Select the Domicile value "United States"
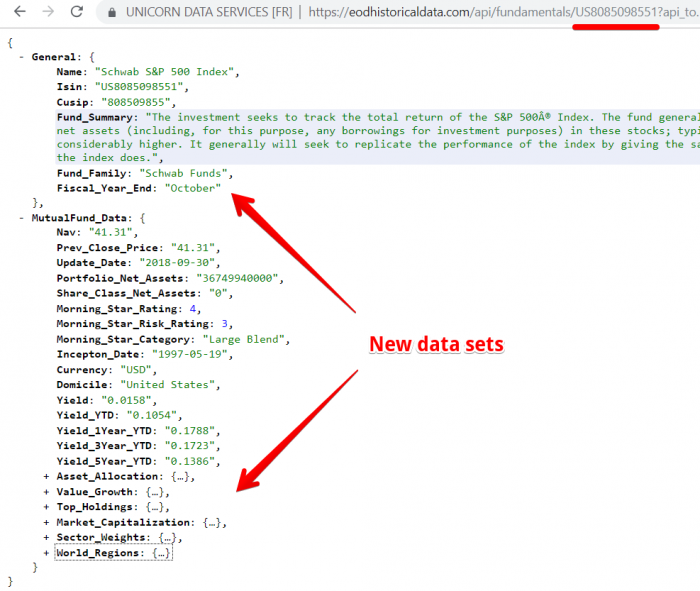 click(168, 385)
